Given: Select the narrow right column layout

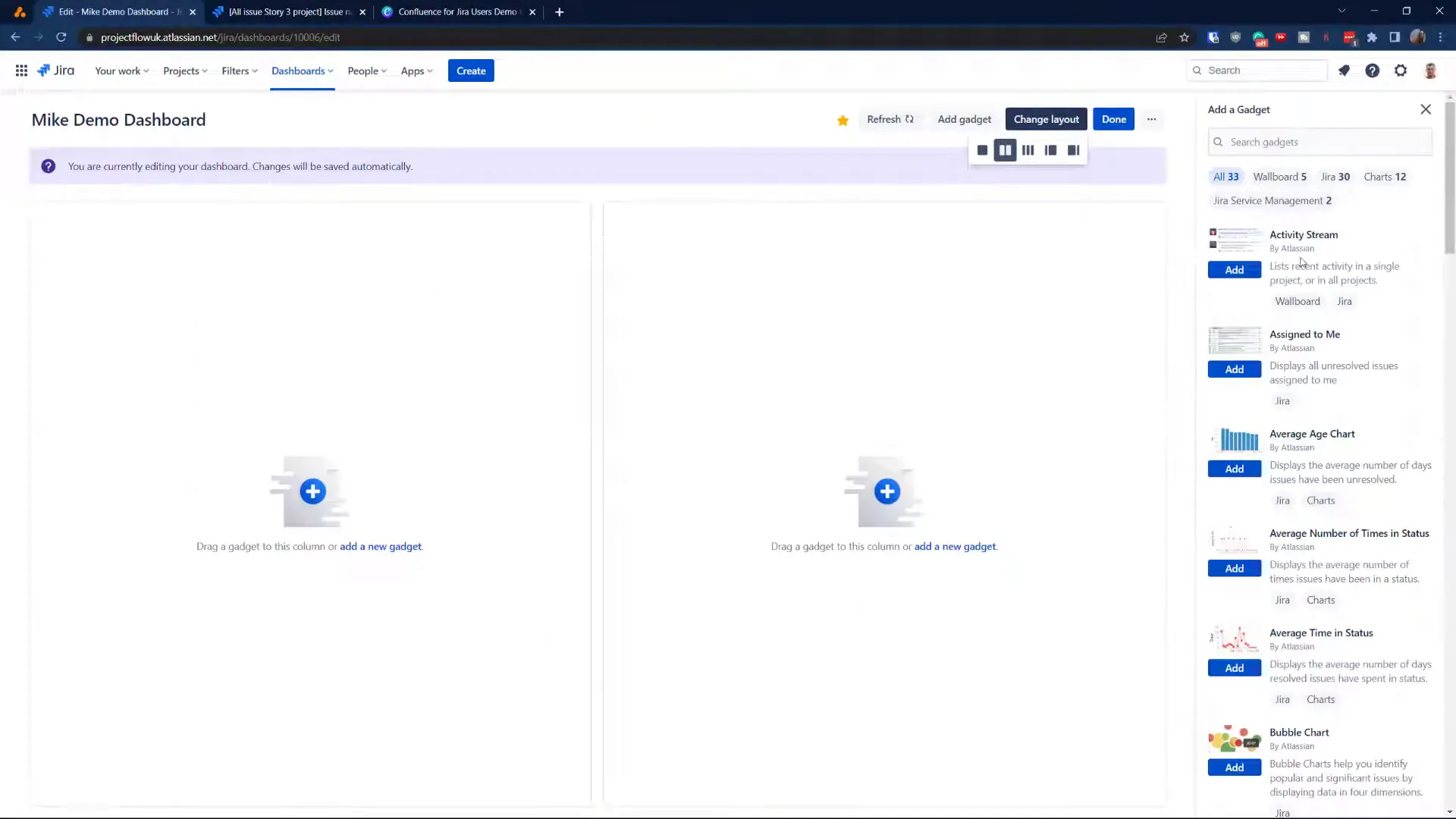Looking at the screenshot, I should 1073,150.
